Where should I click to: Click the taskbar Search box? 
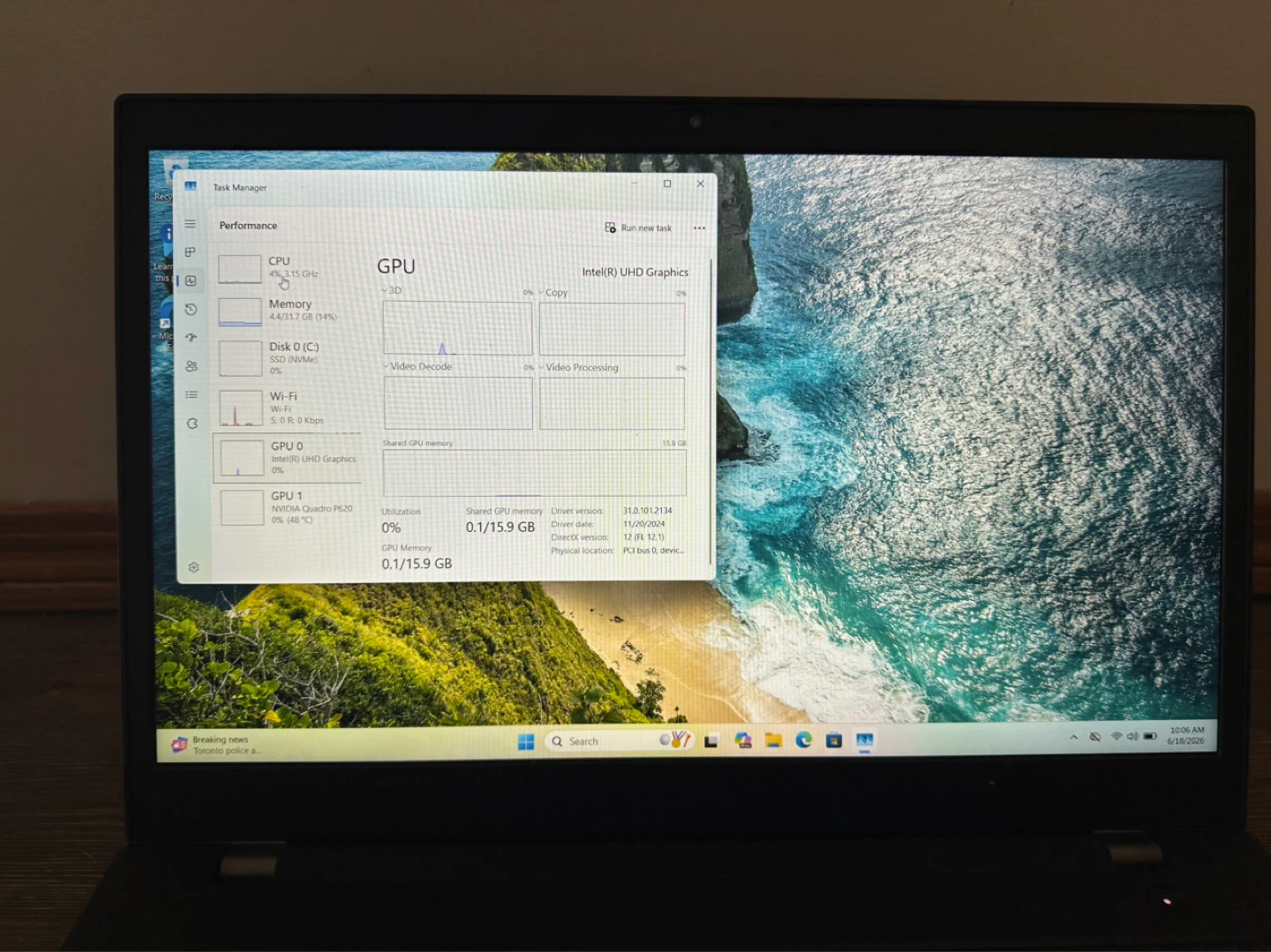point(619,740)
